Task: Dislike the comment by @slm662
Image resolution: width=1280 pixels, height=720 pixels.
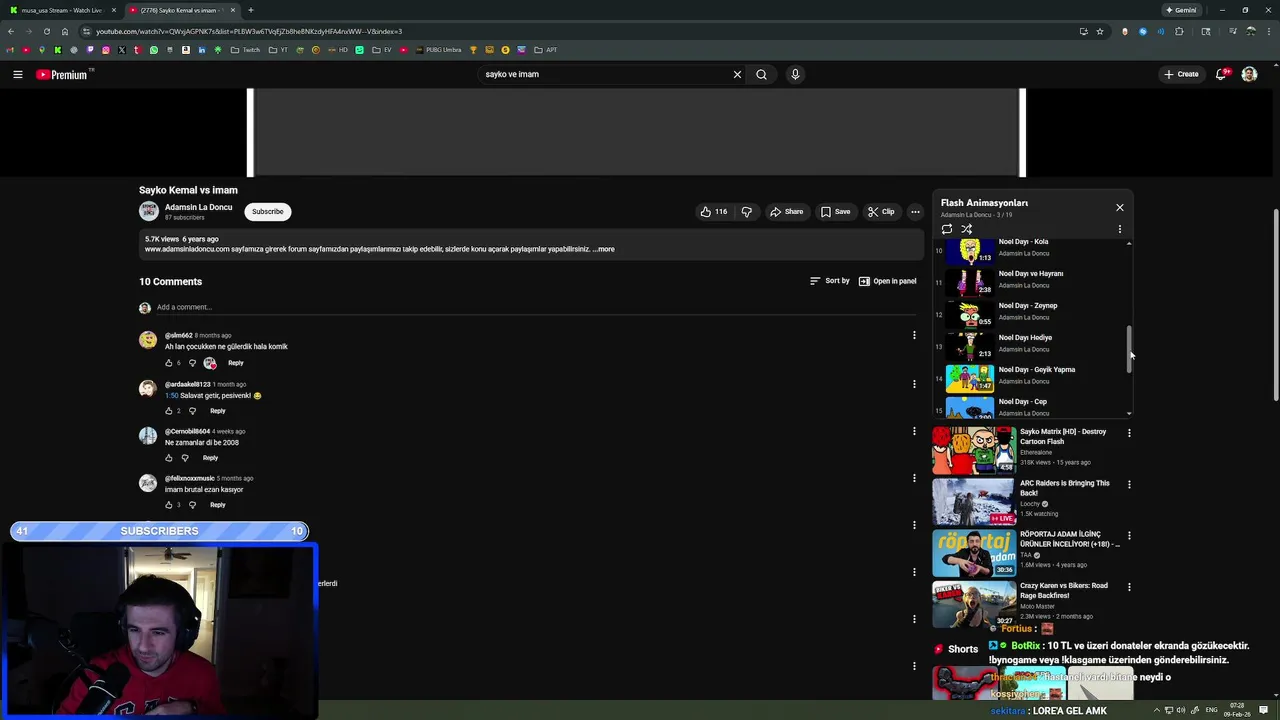Action: pos(193,363)
